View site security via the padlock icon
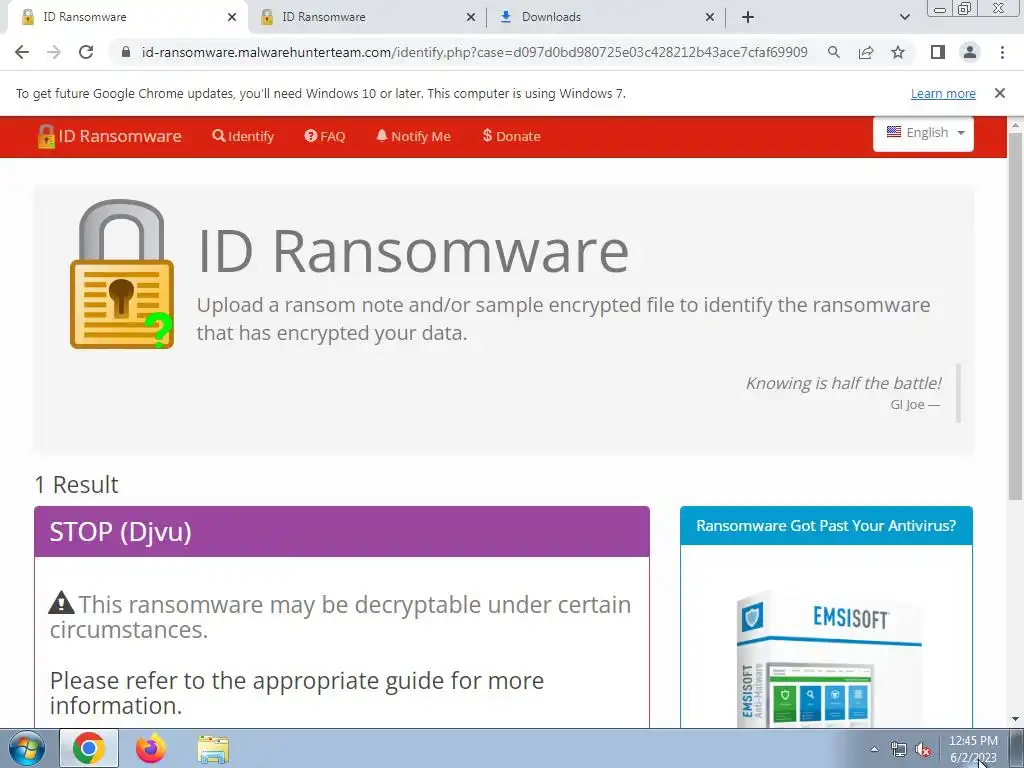The height and width of the screenshot is (768, 1024). pyautogui.click(x=126, y=52)
